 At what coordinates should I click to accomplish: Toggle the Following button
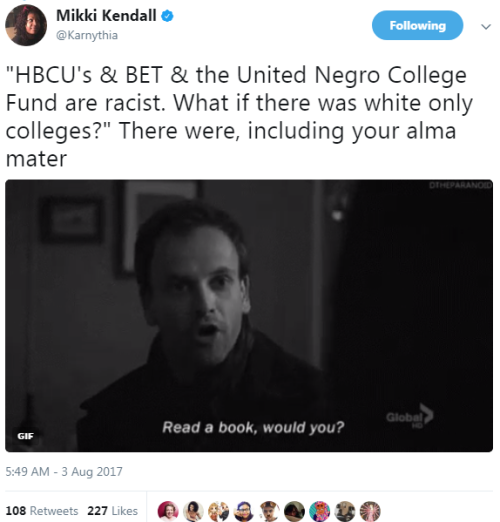(417, 25)
